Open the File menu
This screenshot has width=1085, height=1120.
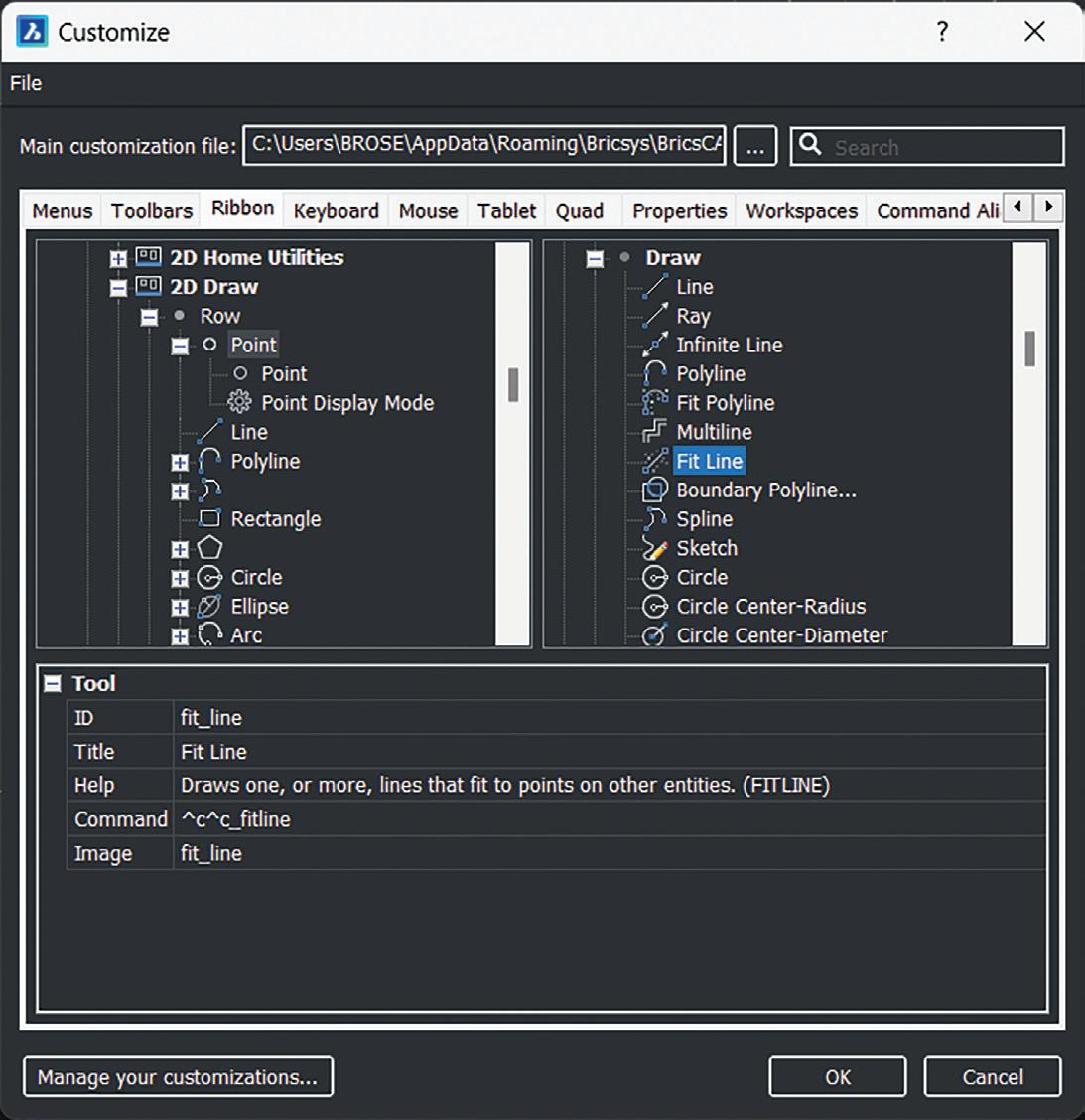tap(26, 83)
